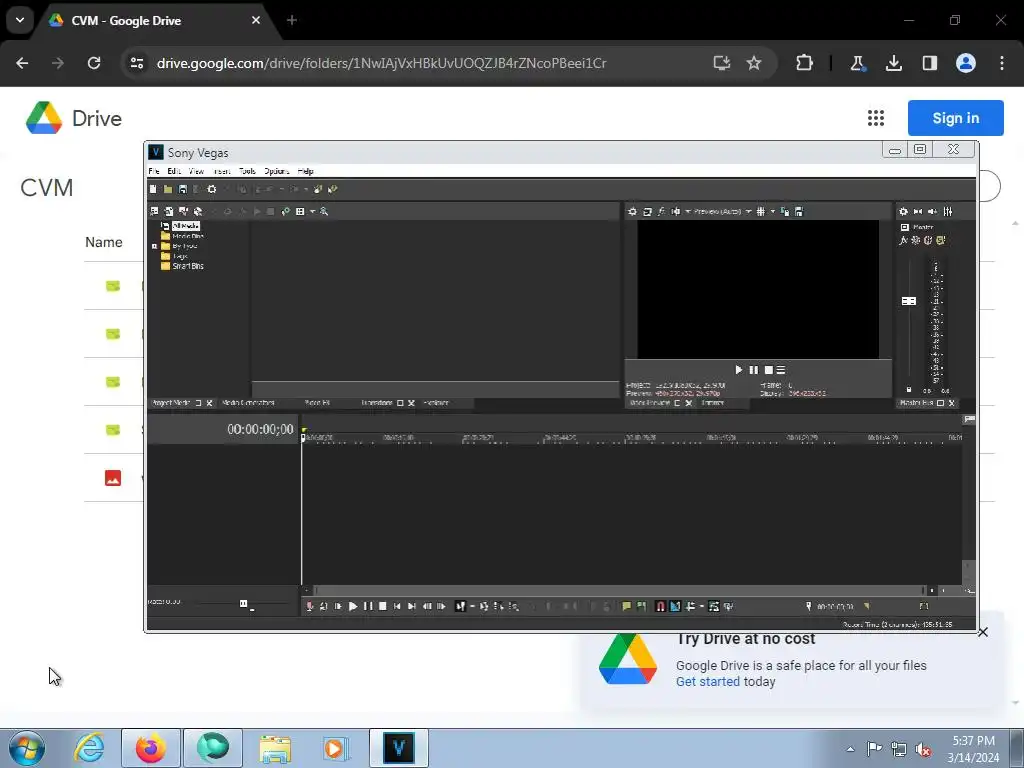Viewport: 1024px width, 768px height.
Task: Click the save snapshot to file icon
Action: pyautogui.click(x=799, y=212)
